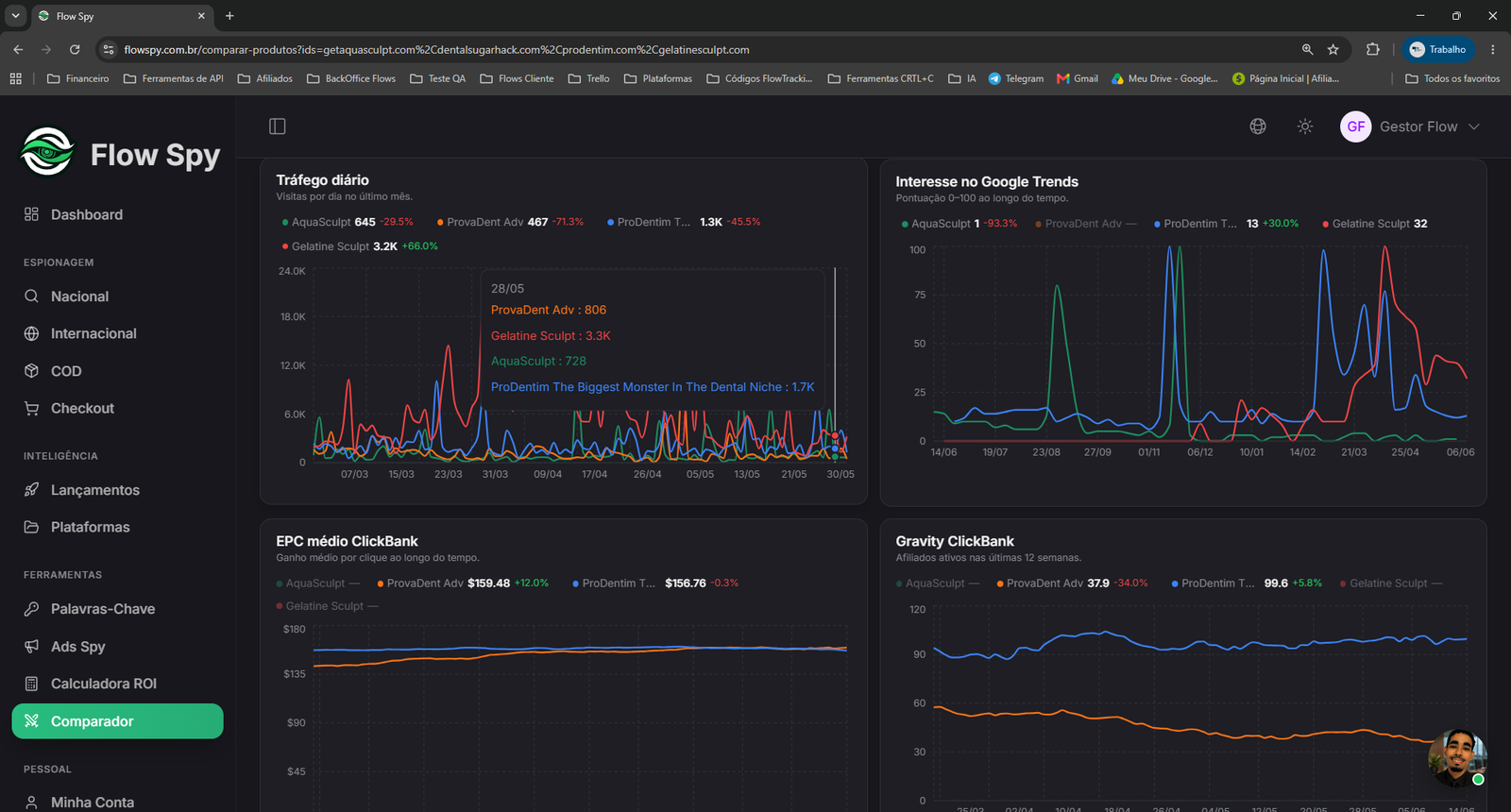Open Chrome's three-dot menu
This screenshot has width=1511, height=812.
(x=1493, y=49)
